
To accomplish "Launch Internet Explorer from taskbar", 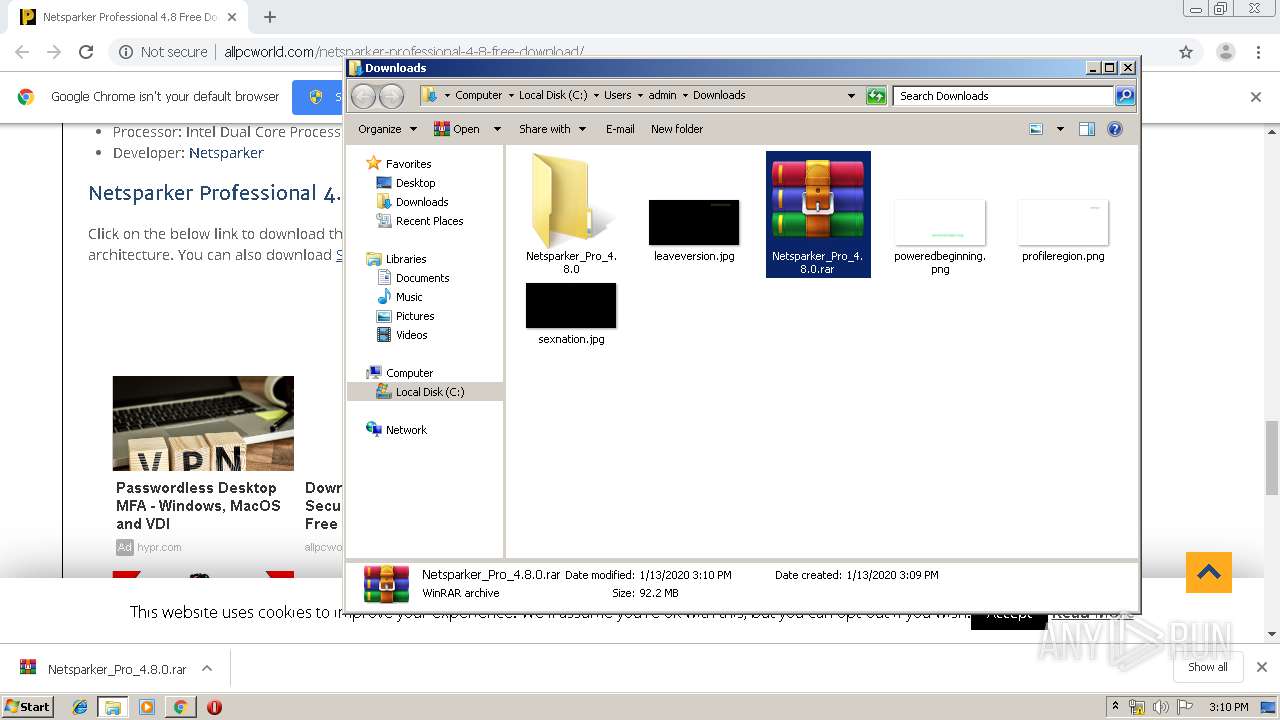I will click(80, 707).
